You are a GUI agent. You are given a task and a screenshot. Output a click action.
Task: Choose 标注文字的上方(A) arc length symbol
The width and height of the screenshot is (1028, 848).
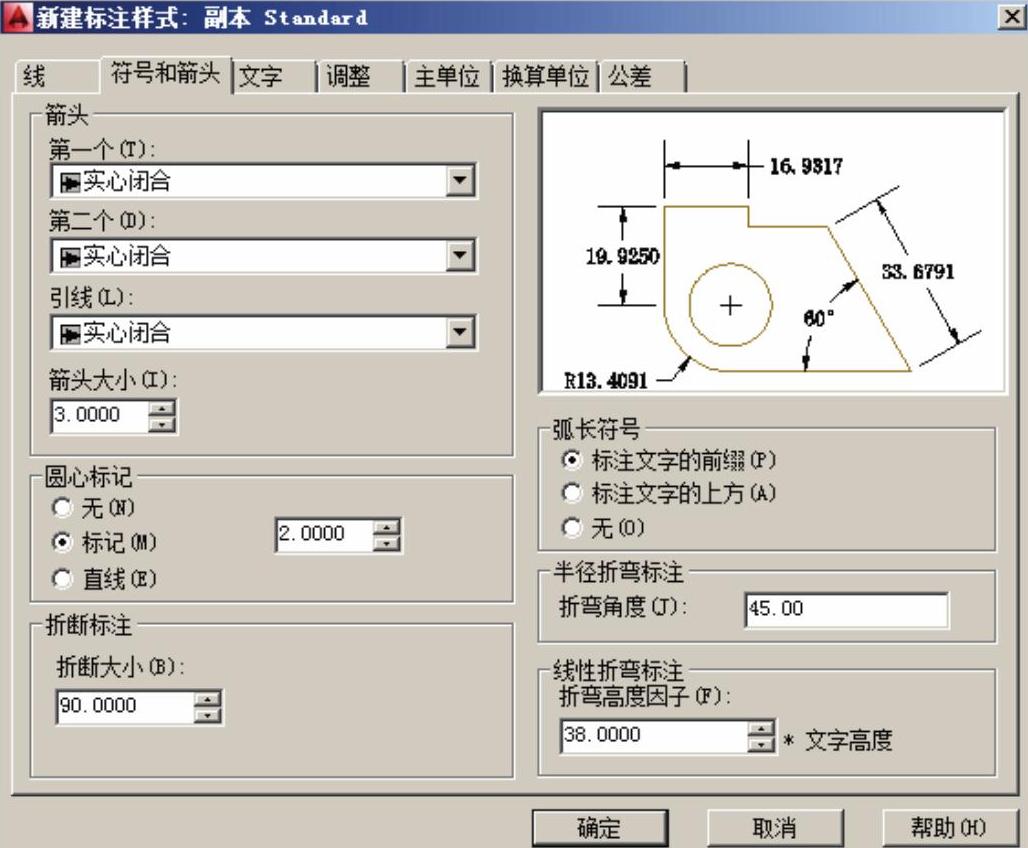[572, 493]
